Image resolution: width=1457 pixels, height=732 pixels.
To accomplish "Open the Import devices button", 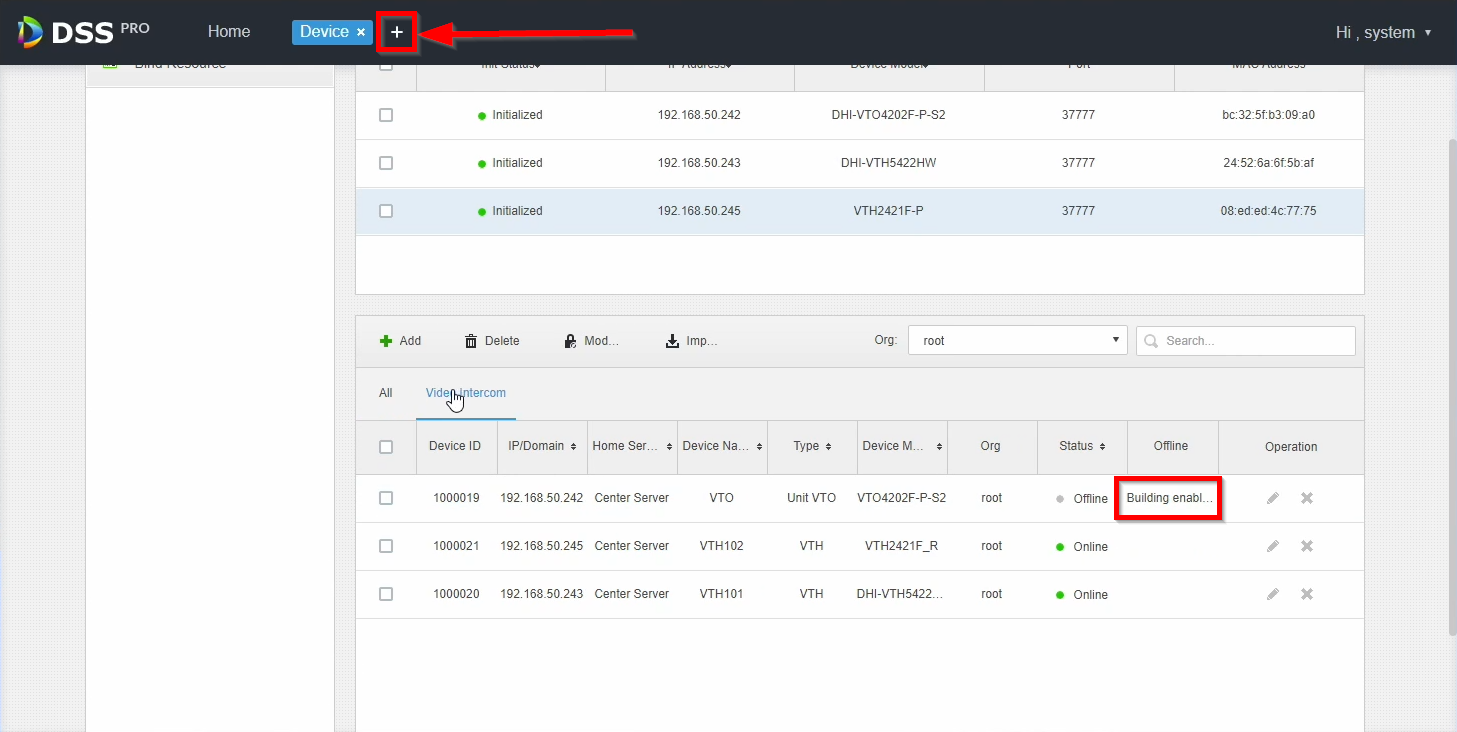I will (x=691, y=341).
